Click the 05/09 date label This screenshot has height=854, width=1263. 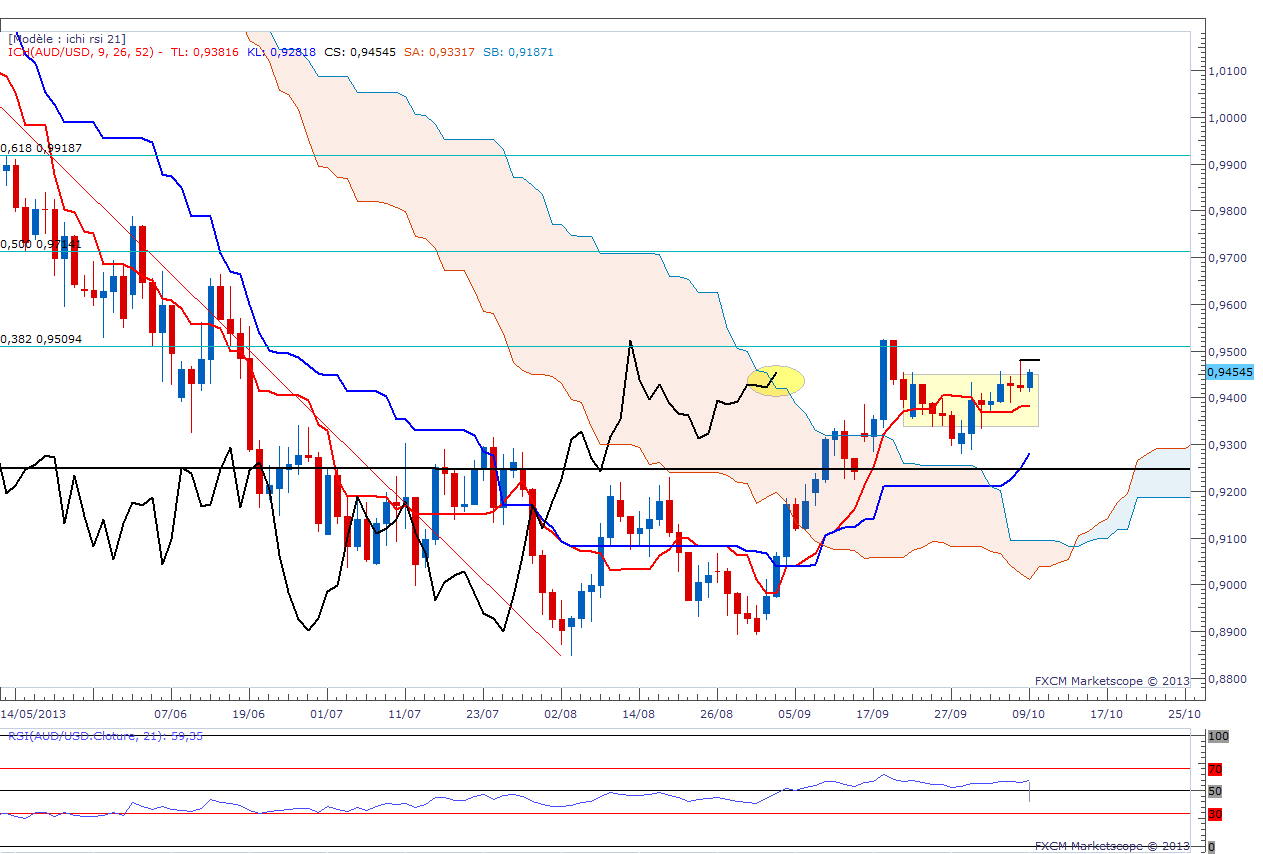[x=796, y=714]
